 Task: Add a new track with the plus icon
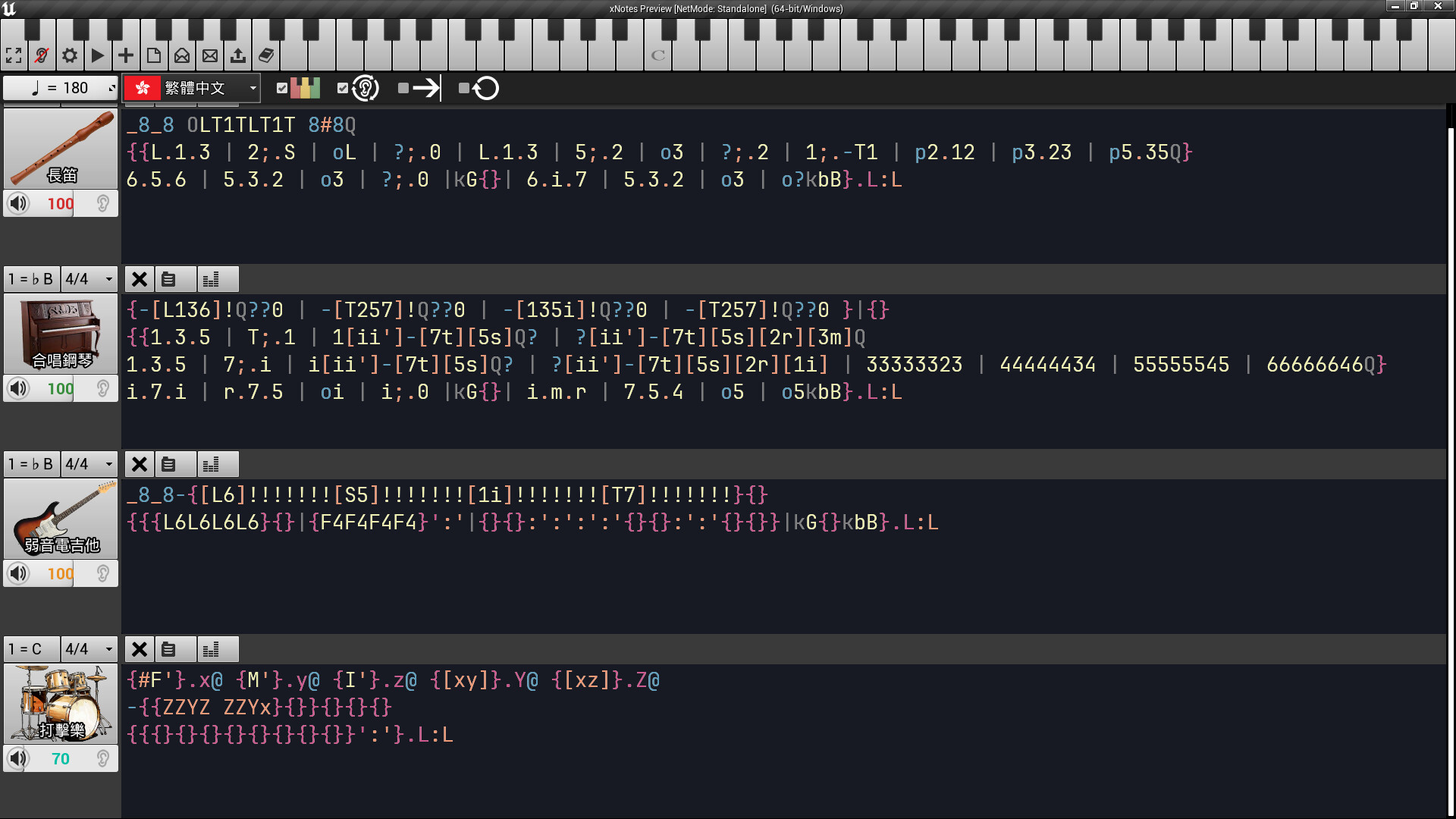pos(126,55)
